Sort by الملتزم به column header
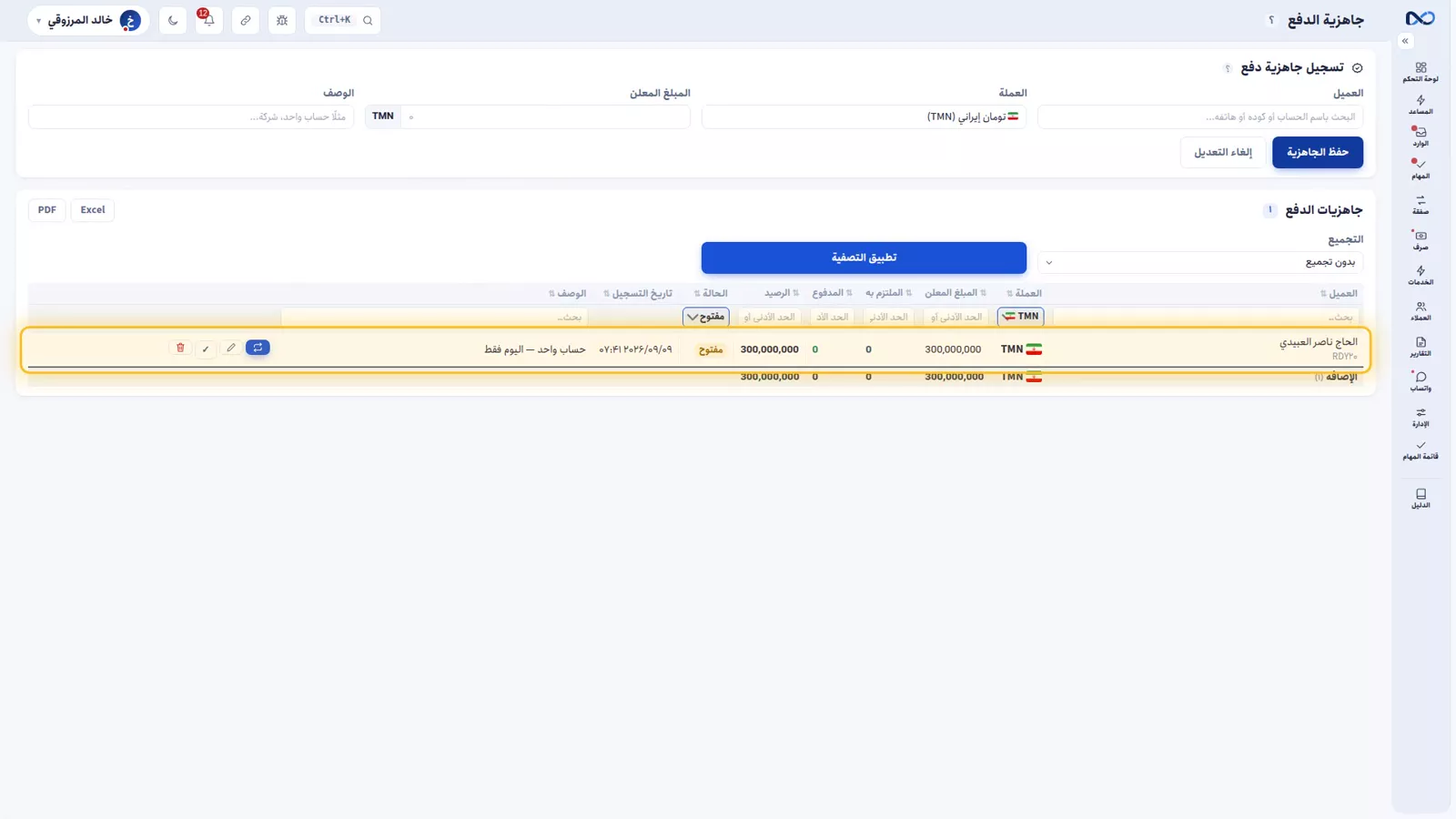1456x819 pixels. point(888,293)
